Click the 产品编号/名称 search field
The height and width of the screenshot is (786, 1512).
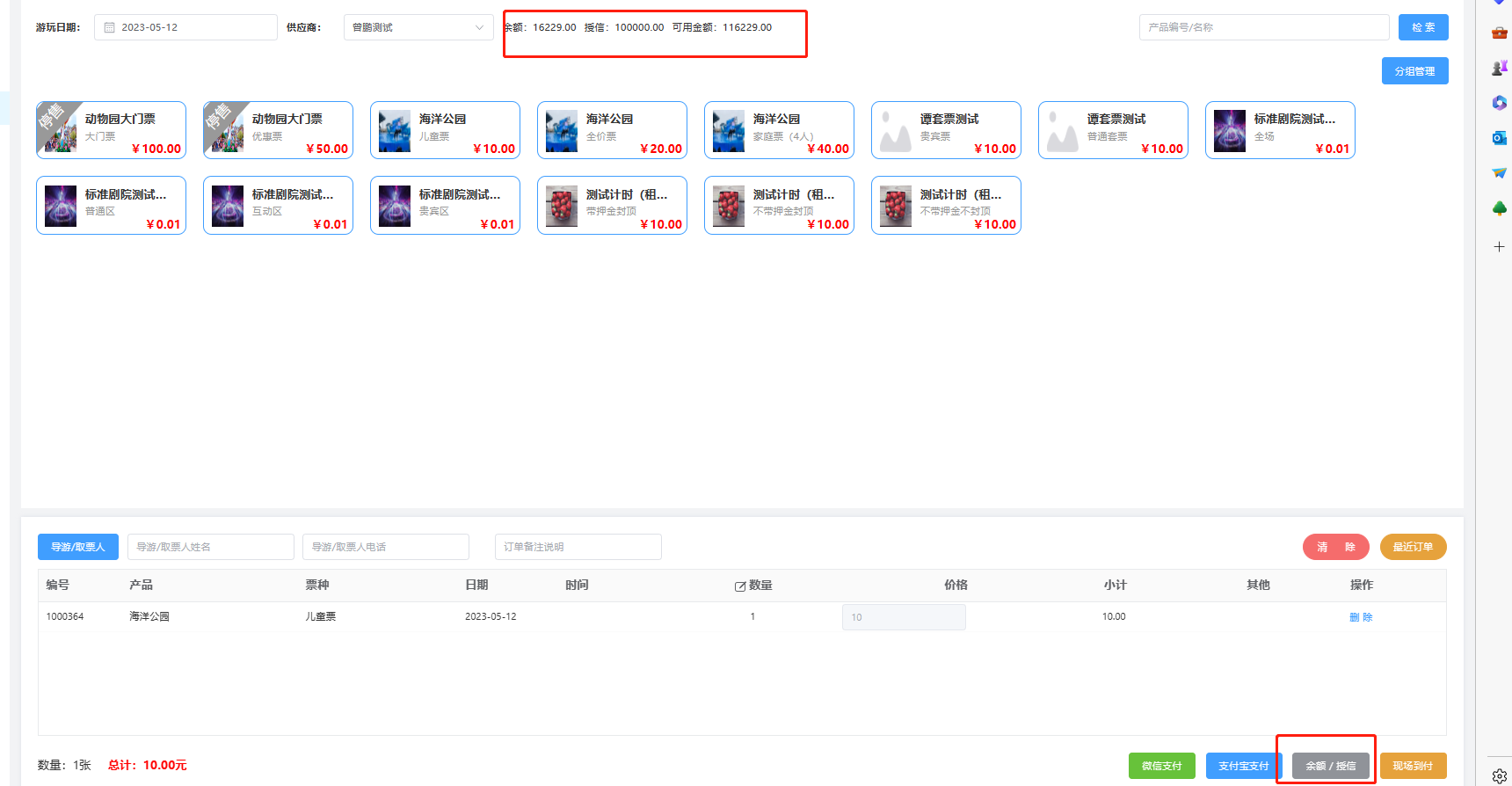pyautogui.click(x=1263, y=27)
